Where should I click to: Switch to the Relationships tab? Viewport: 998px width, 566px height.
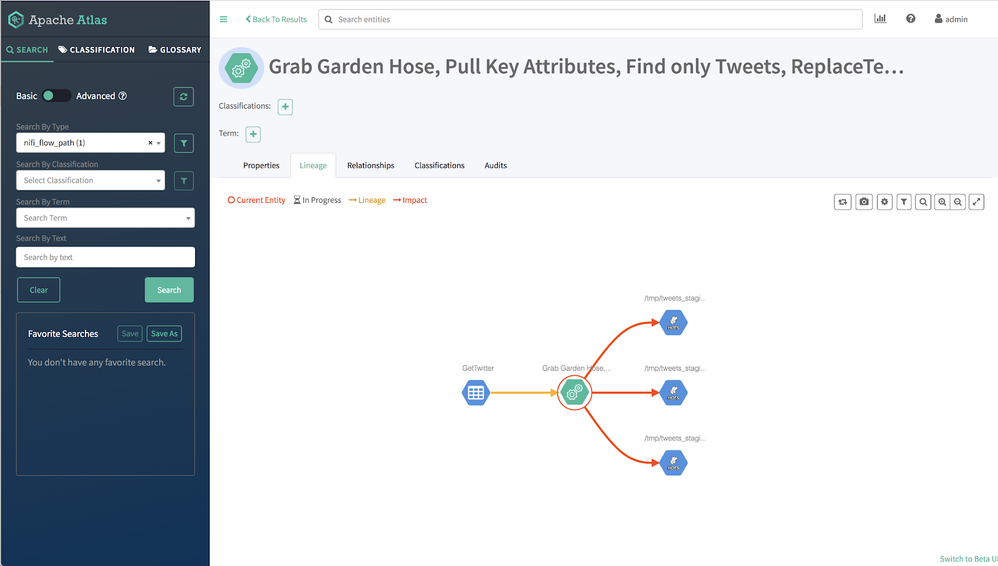(x=370, y=165)
